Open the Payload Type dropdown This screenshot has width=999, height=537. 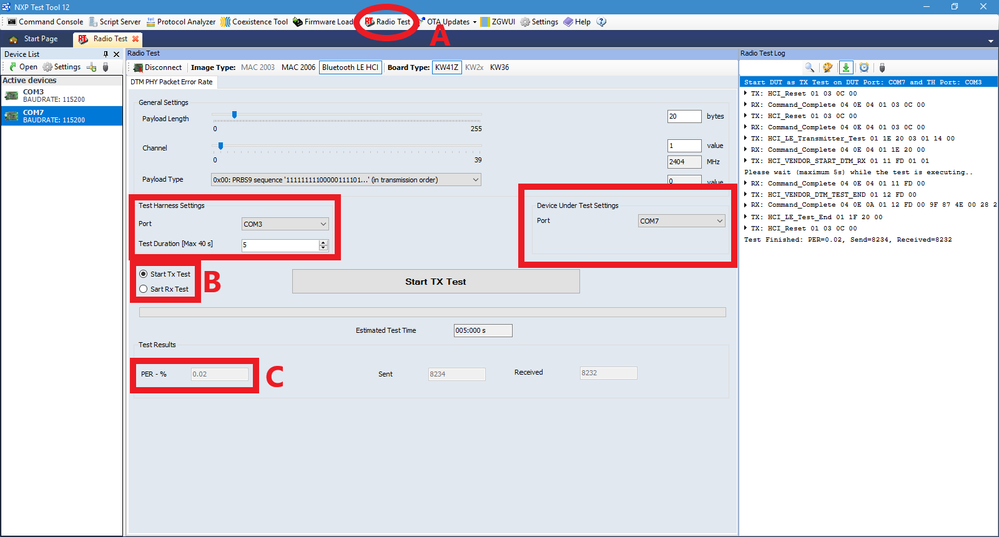(x=346, y=180)
